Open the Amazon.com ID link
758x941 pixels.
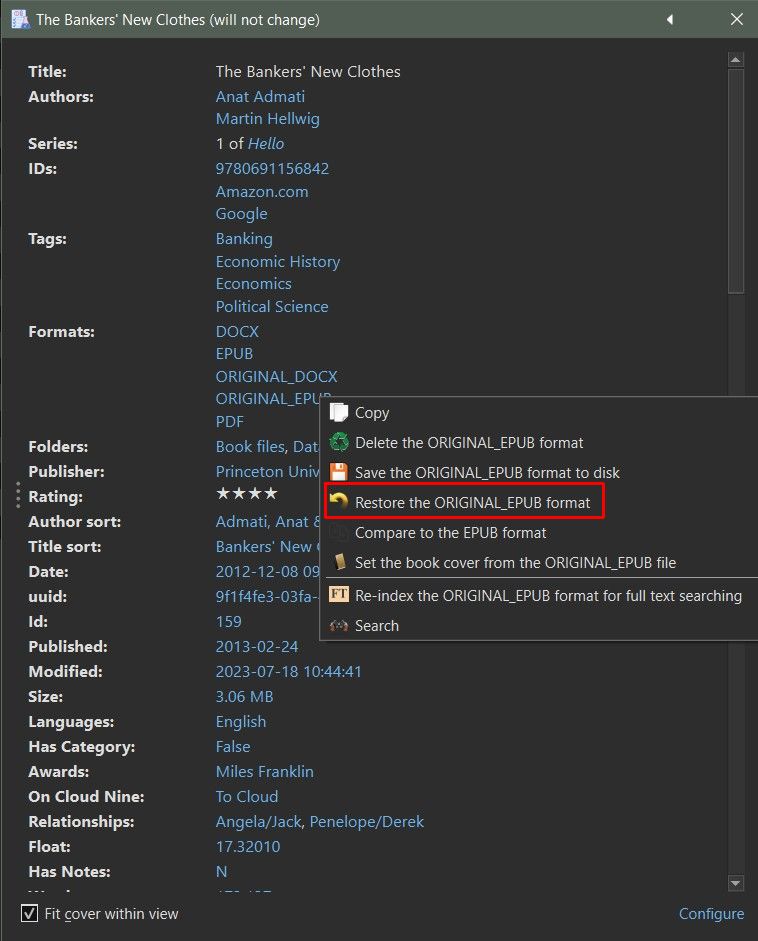(262, 191)
